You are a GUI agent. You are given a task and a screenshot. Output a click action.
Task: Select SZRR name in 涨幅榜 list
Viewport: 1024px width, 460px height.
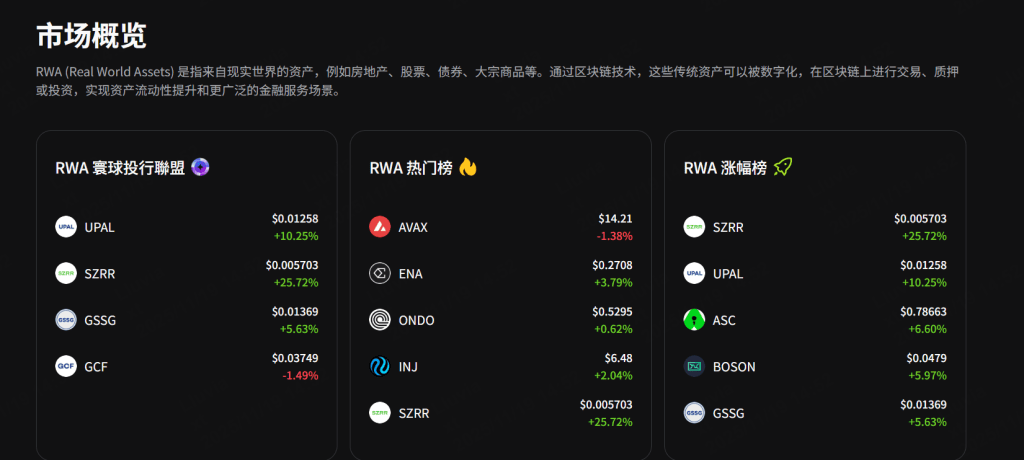(x=728, y=227)
